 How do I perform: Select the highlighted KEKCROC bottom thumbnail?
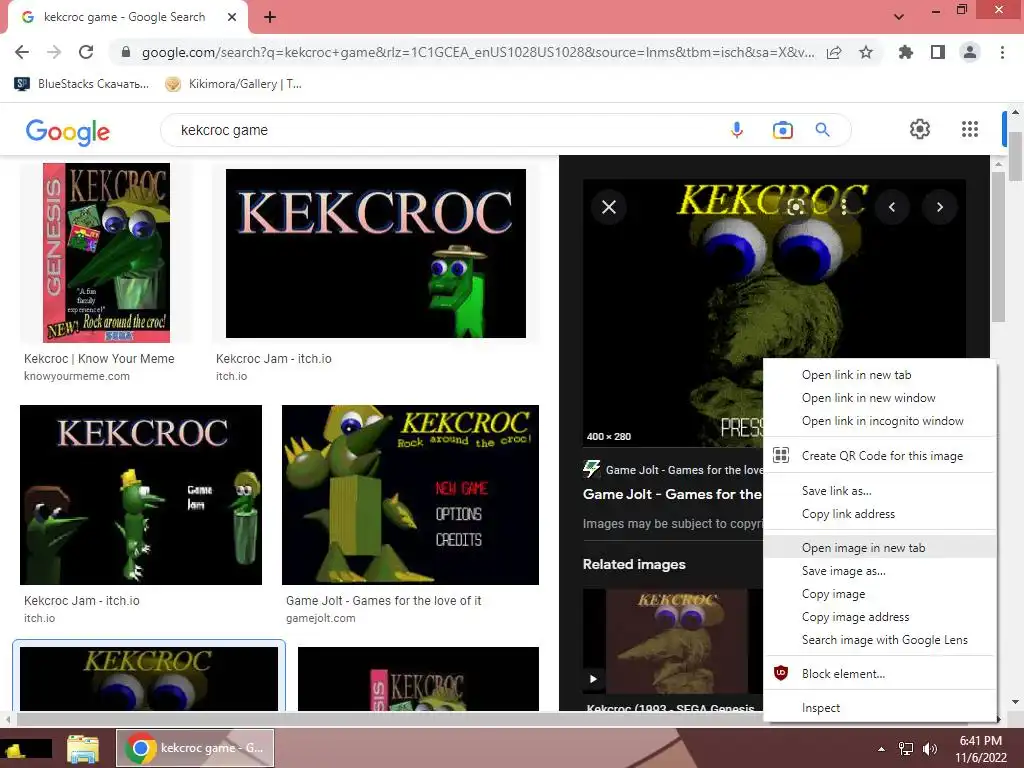[149, 679]
